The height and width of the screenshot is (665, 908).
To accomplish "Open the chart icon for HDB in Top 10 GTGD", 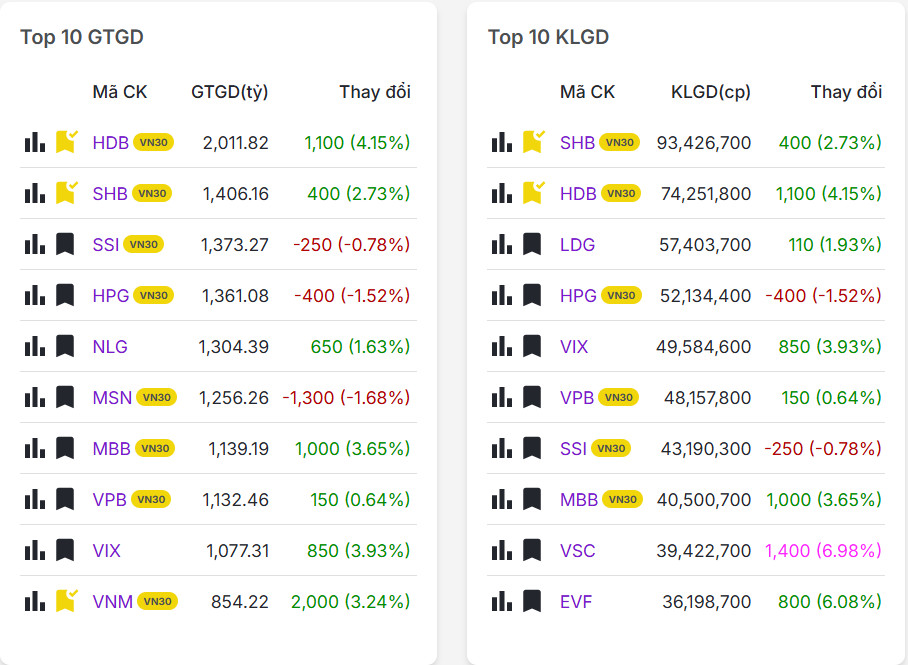I will point(35,142).
